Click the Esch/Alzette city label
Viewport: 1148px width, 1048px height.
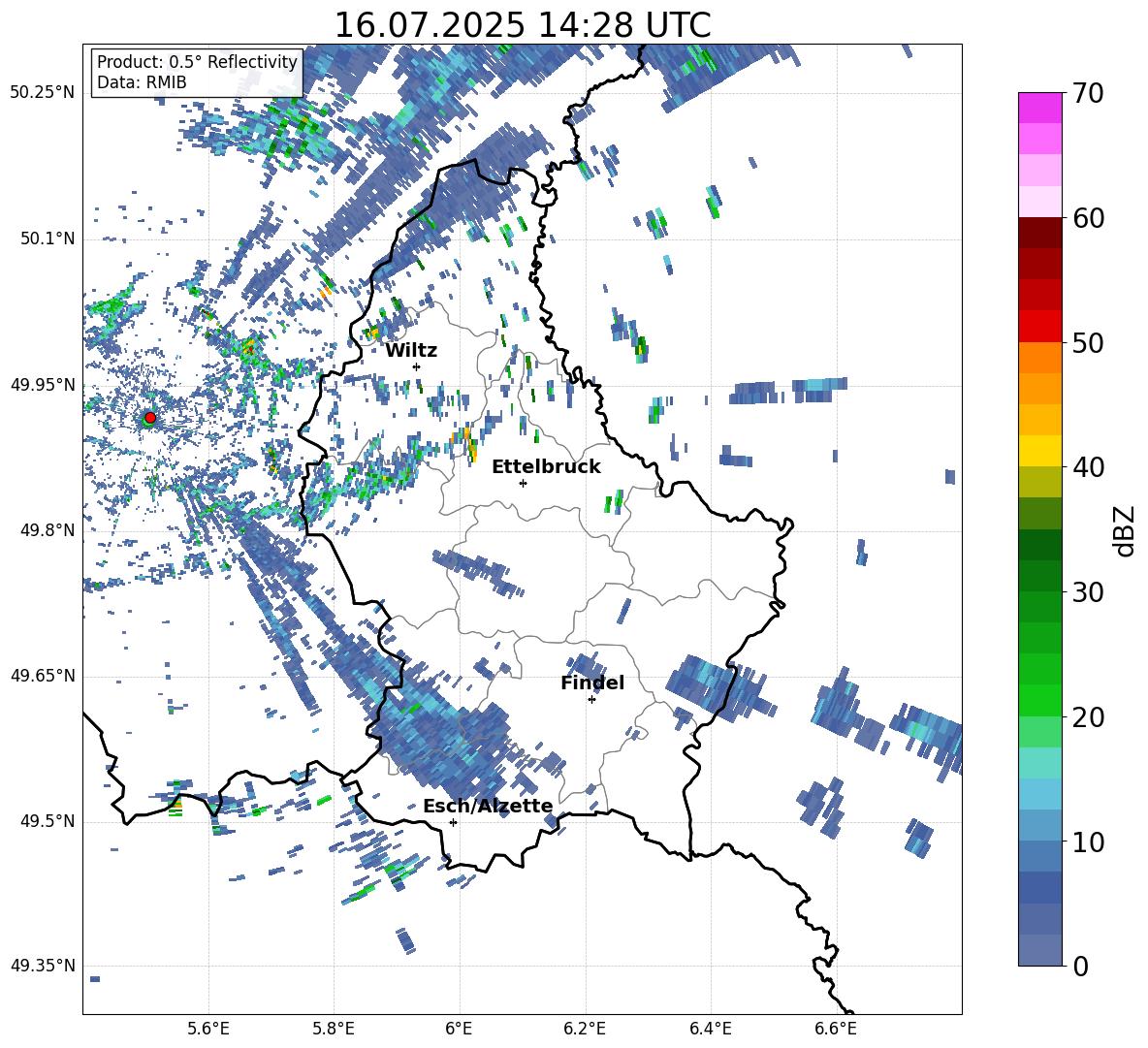488,806
